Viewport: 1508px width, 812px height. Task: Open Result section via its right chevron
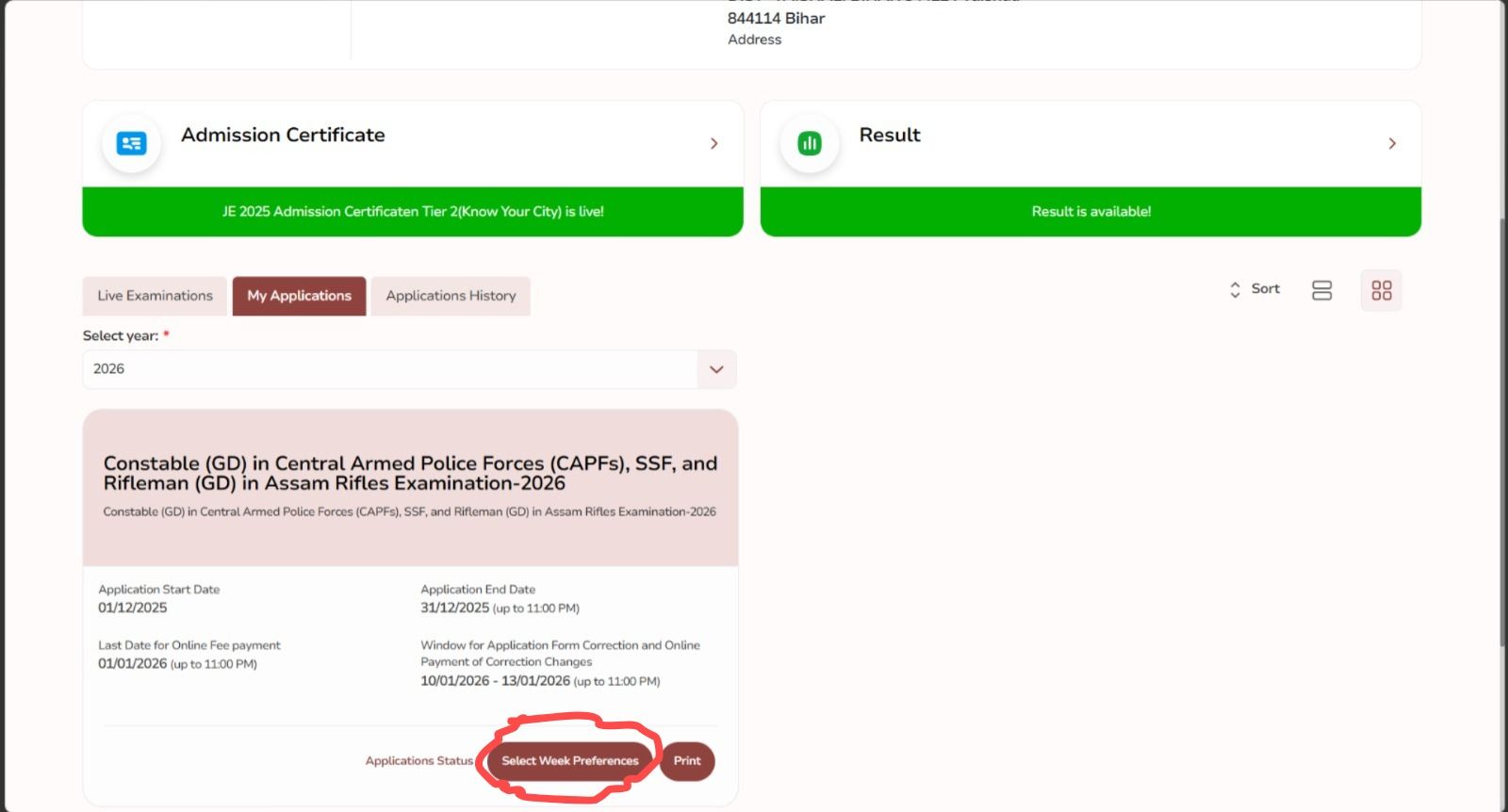[1391, 143]
